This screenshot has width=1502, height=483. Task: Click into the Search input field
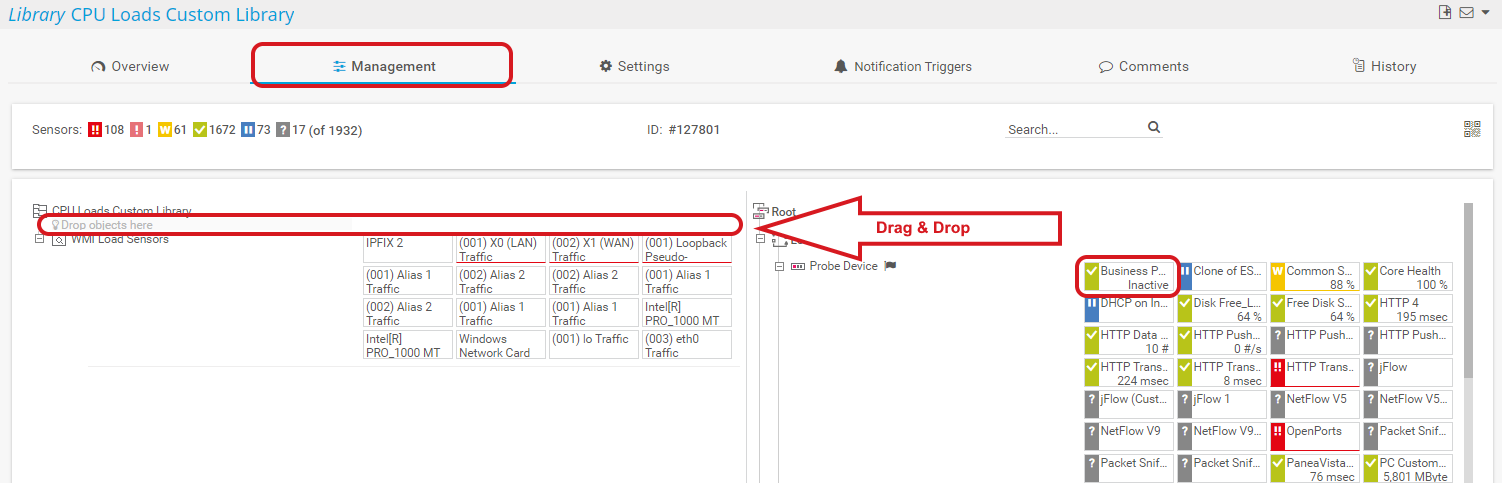(1074, 129)
